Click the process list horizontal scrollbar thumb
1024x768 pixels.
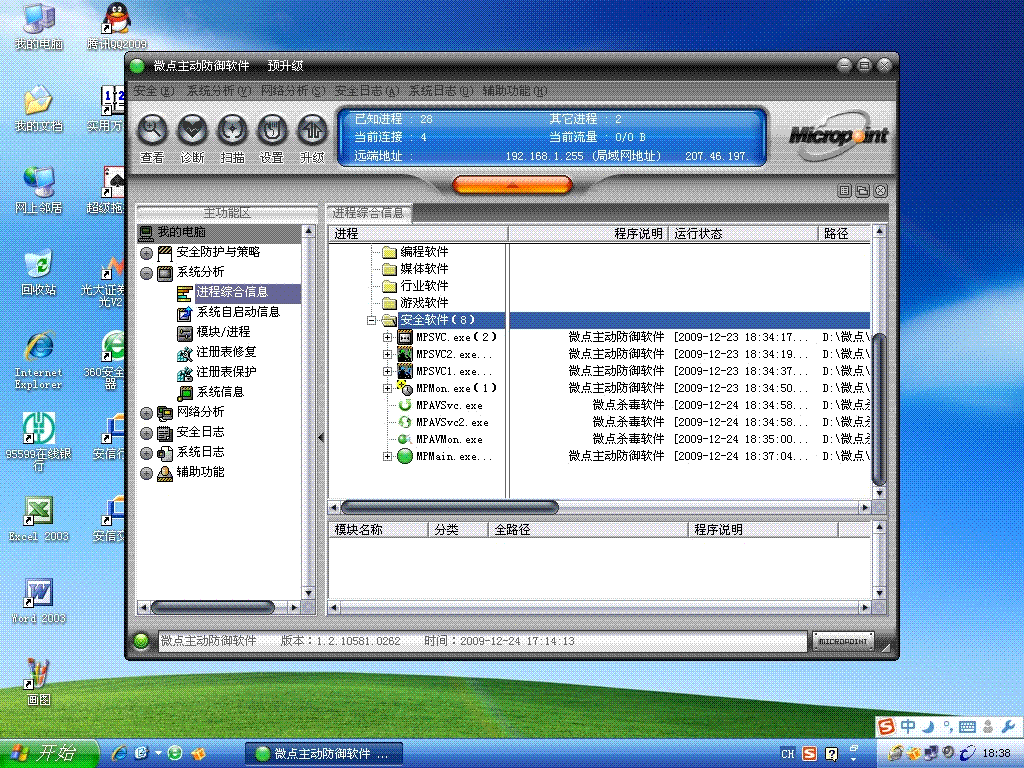click(449, 507)
